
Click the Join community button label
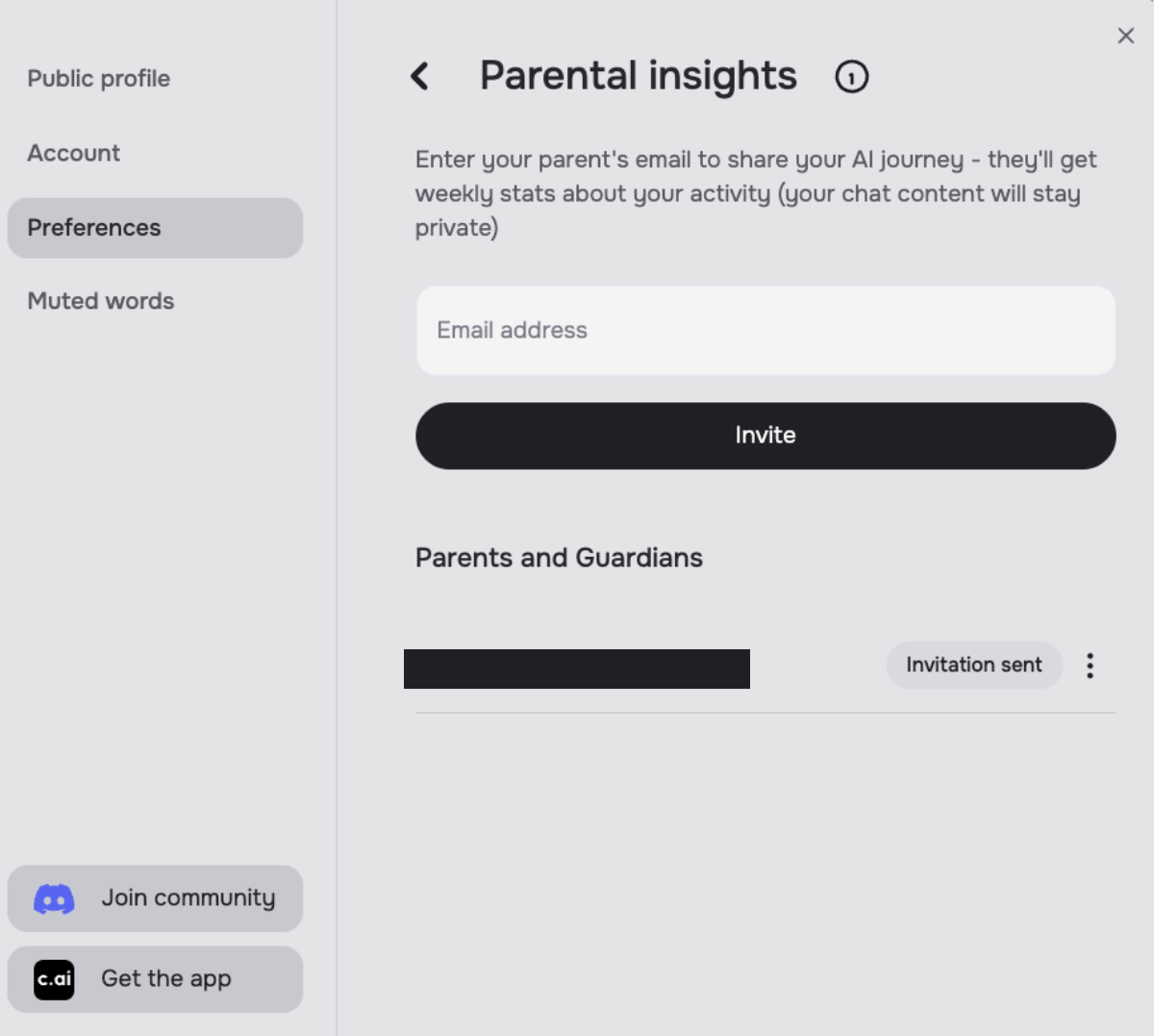click(188, 898)
